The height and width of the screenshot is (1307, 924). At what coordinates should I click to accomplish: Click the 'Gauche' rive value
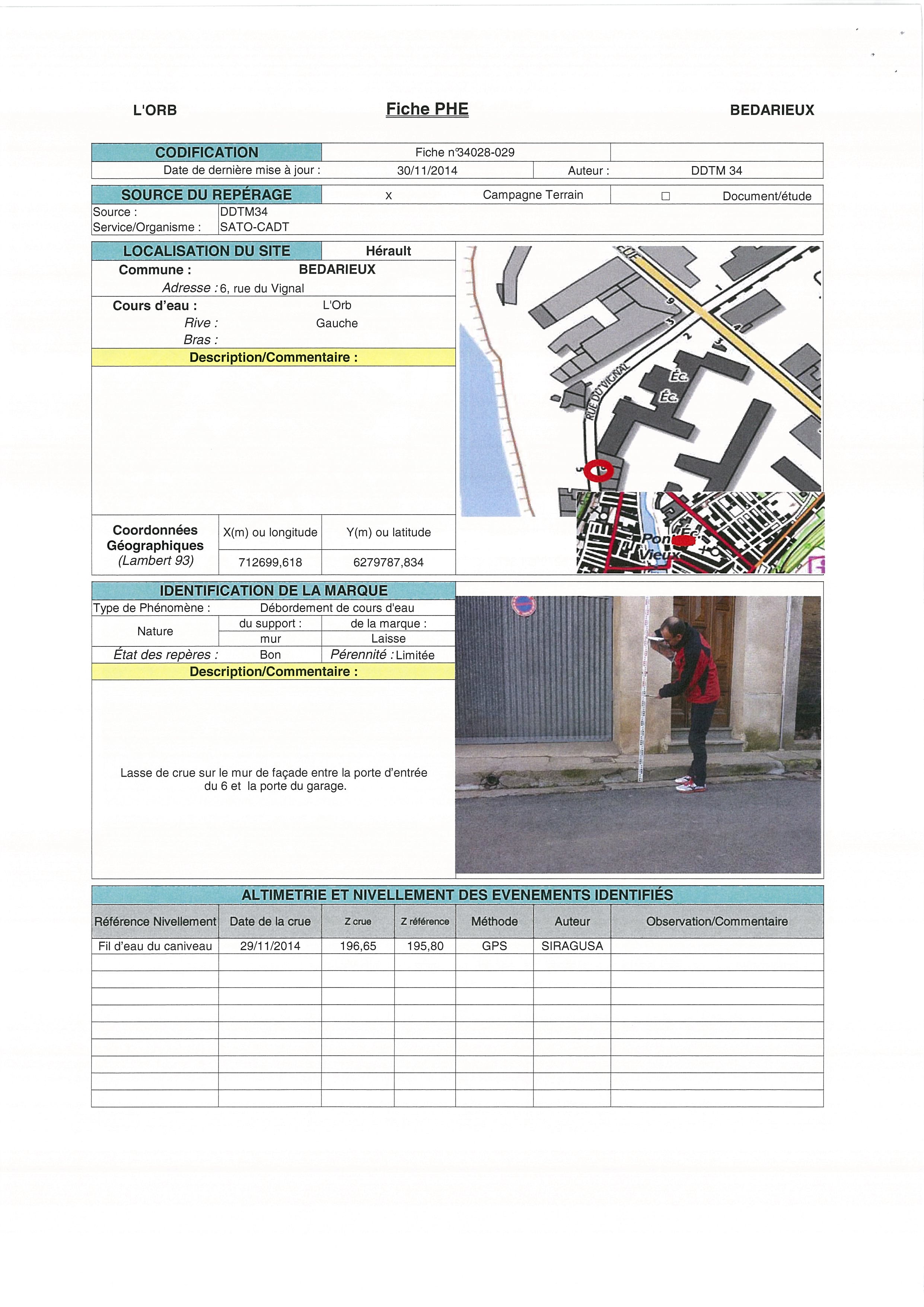[337, 323]
